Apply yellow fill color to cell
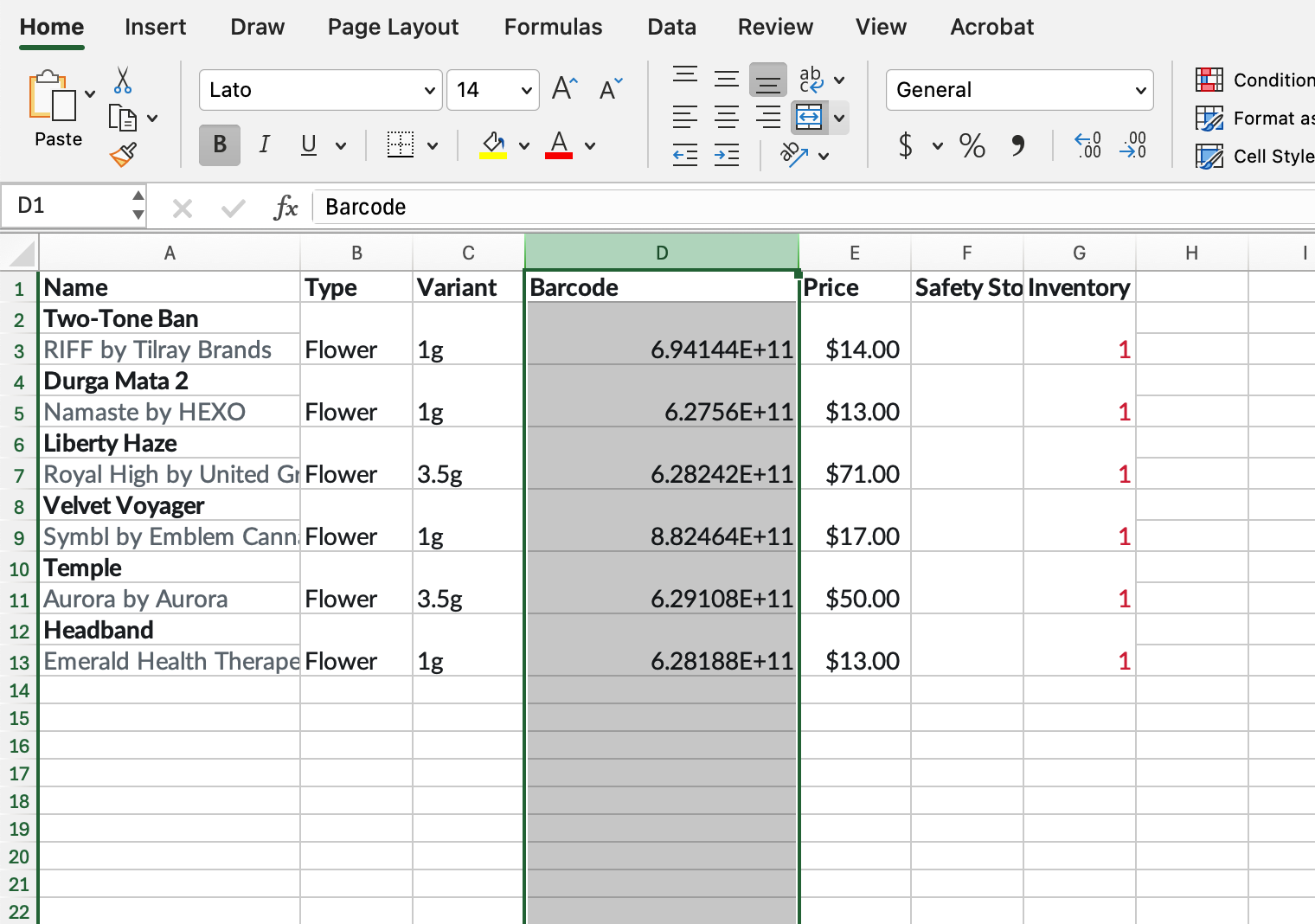This screenshot has width=1315, height=924. (x=493, y=144)
